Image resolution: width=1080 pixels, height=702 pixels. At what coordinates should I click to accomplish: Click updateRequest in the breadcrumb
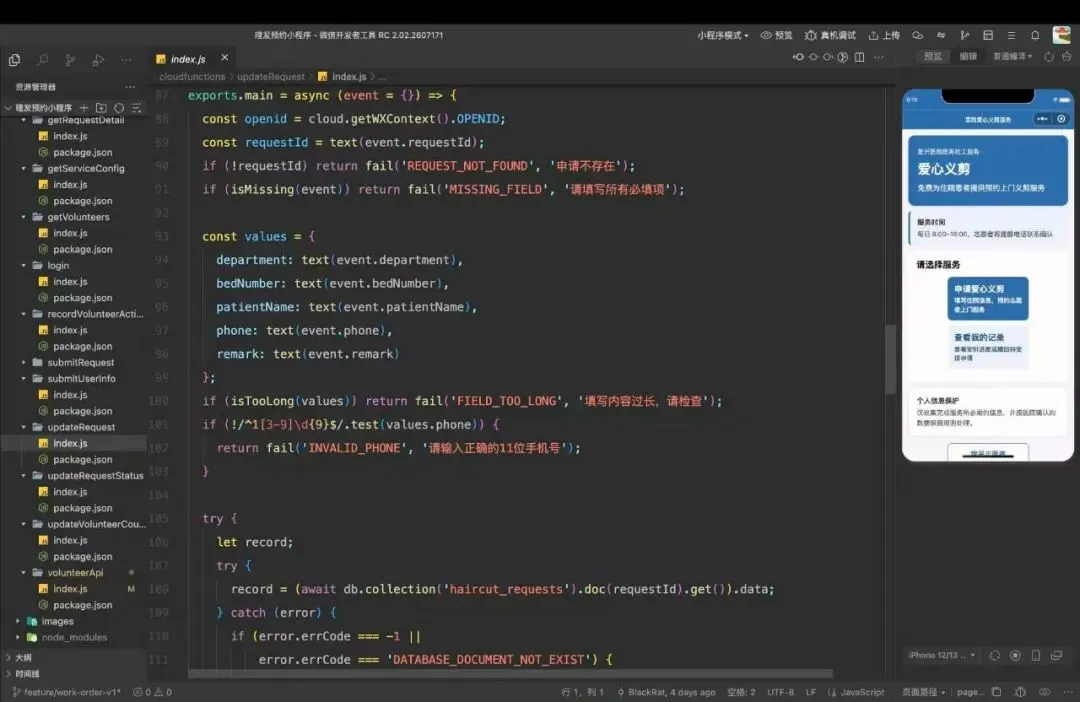click(x=271, y=76)
